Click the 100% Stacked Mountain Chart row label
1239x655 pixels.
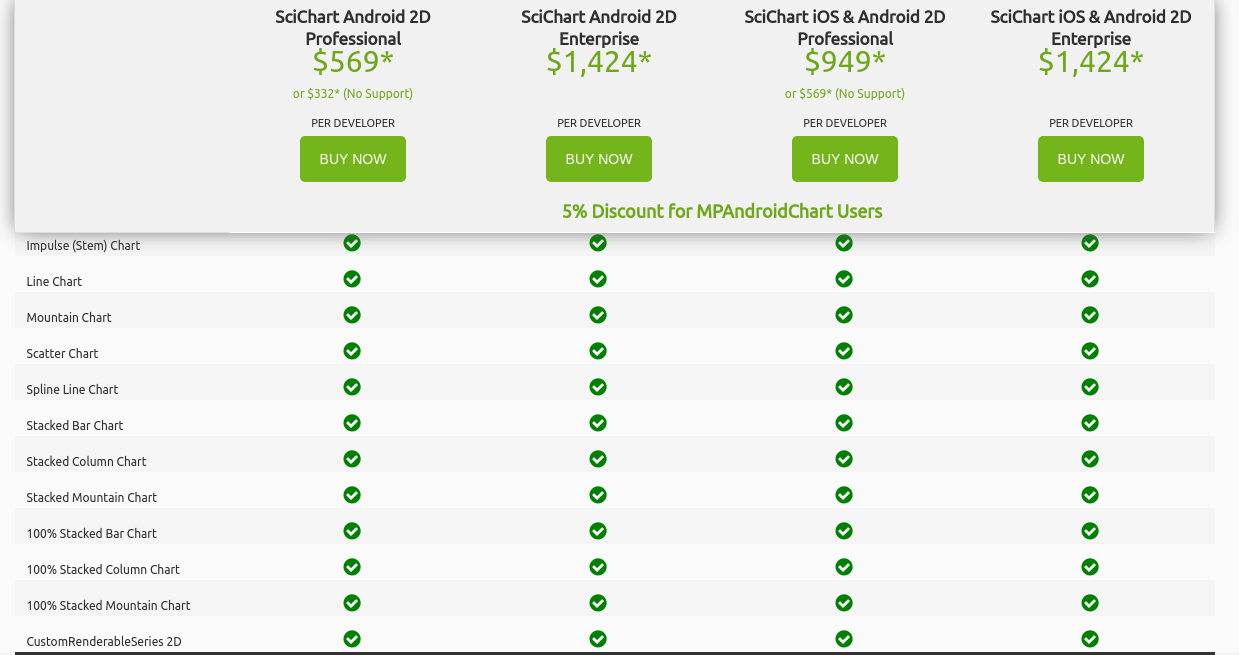click(x=108, y=606)
